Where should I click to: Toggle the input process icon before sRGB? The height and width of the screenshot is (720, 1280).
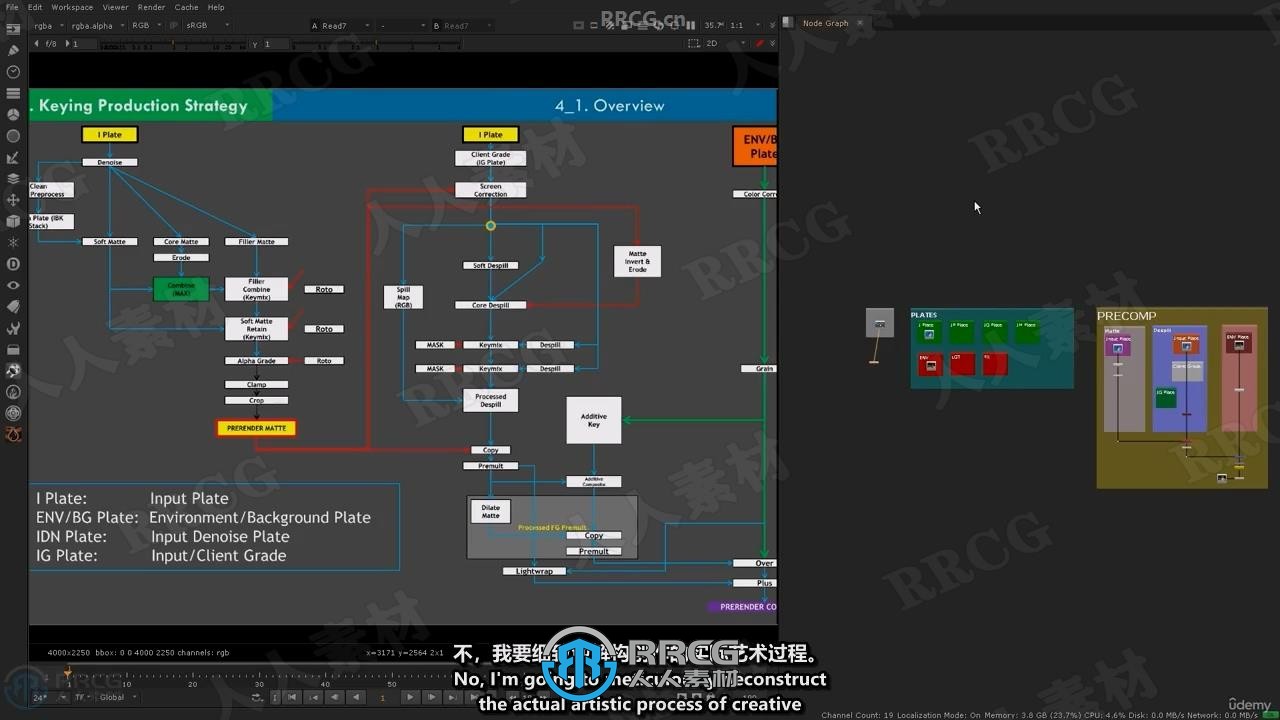click(x=174, y=25)
